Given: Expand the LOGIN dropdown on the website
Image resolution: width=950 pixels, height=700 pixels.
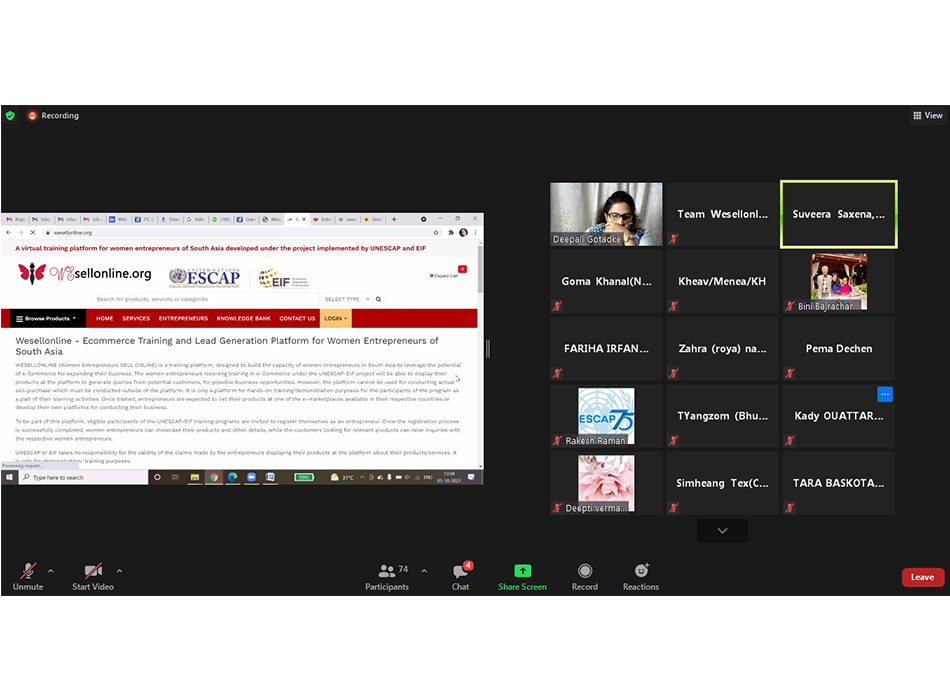Looking at the screenshot, I should coord(336,318).
